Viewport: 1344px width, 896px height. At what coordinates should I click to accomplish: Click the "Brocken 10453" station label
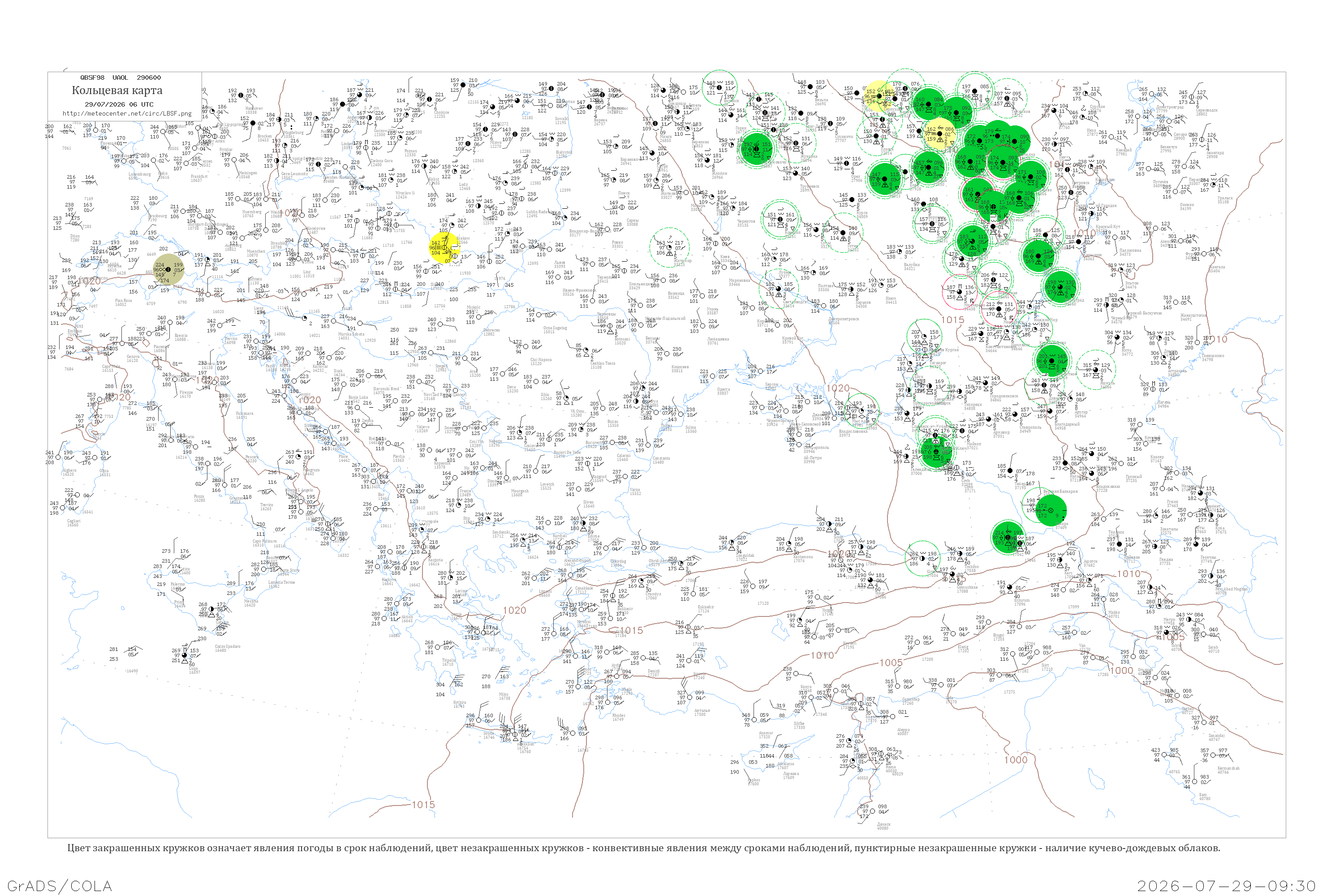(x=265, y=138)
